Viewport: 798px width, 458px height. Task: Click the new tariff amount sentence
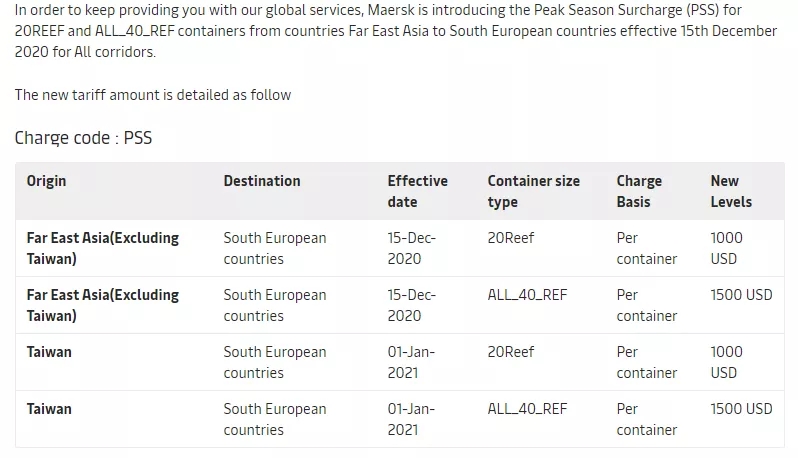click(x=153, y=95)
